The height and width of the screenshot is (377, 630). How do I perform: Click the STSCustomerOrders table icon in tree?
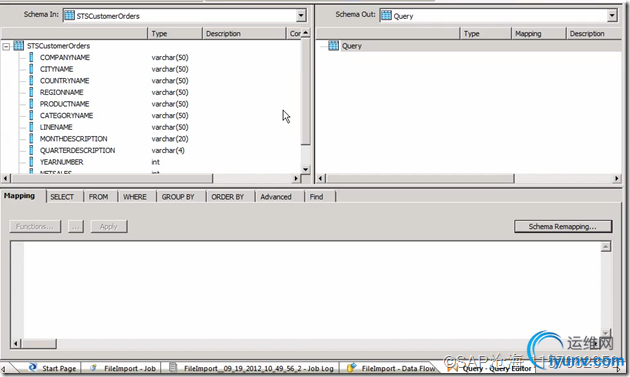click(18, 46)
